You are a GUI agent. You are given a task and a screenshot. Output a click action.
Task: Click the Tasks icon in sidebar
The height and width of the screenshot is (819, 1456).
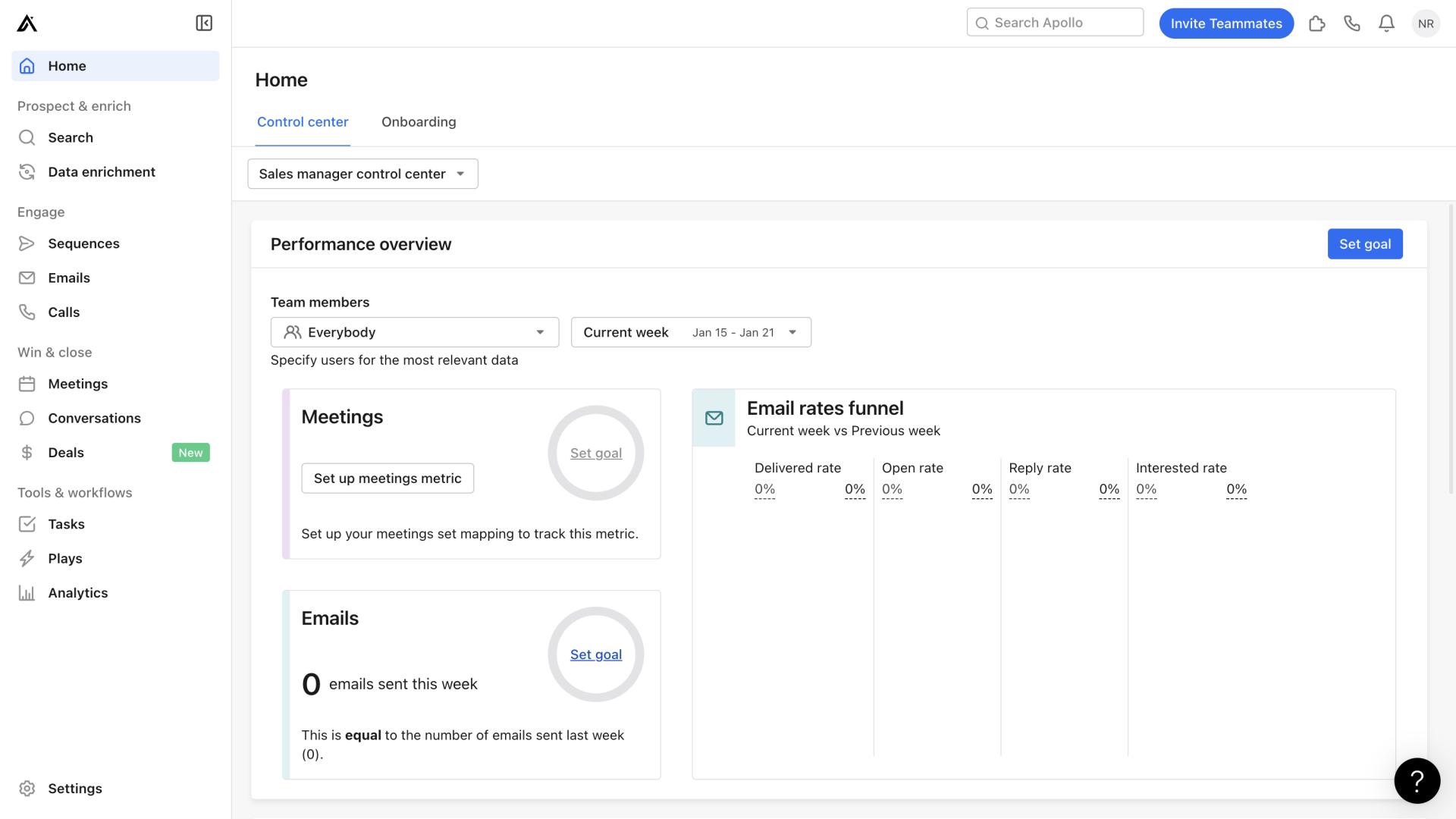pyautogui.click(x=27, y=524)
